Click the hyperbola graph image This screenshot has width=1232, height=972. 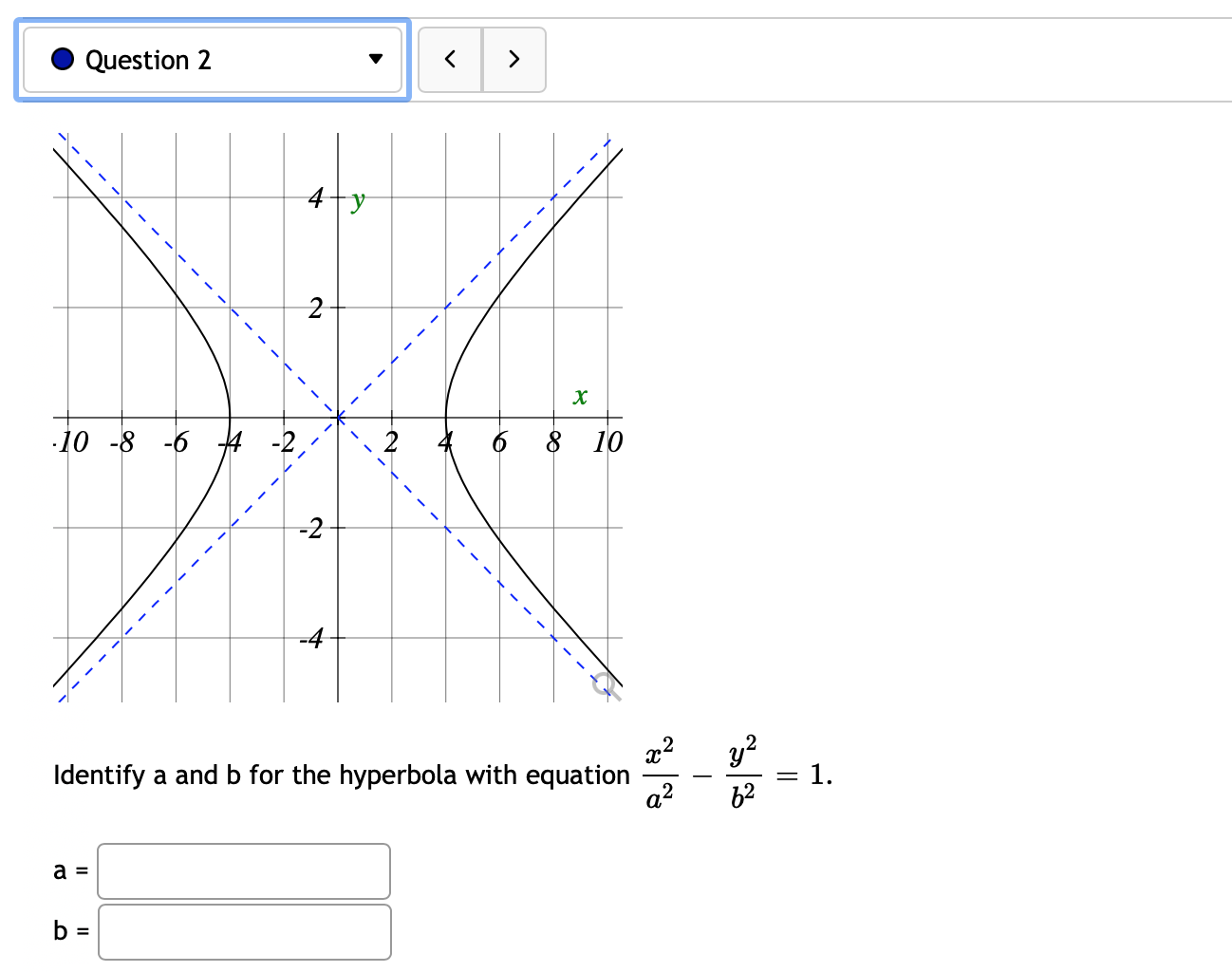coord(337,418)
